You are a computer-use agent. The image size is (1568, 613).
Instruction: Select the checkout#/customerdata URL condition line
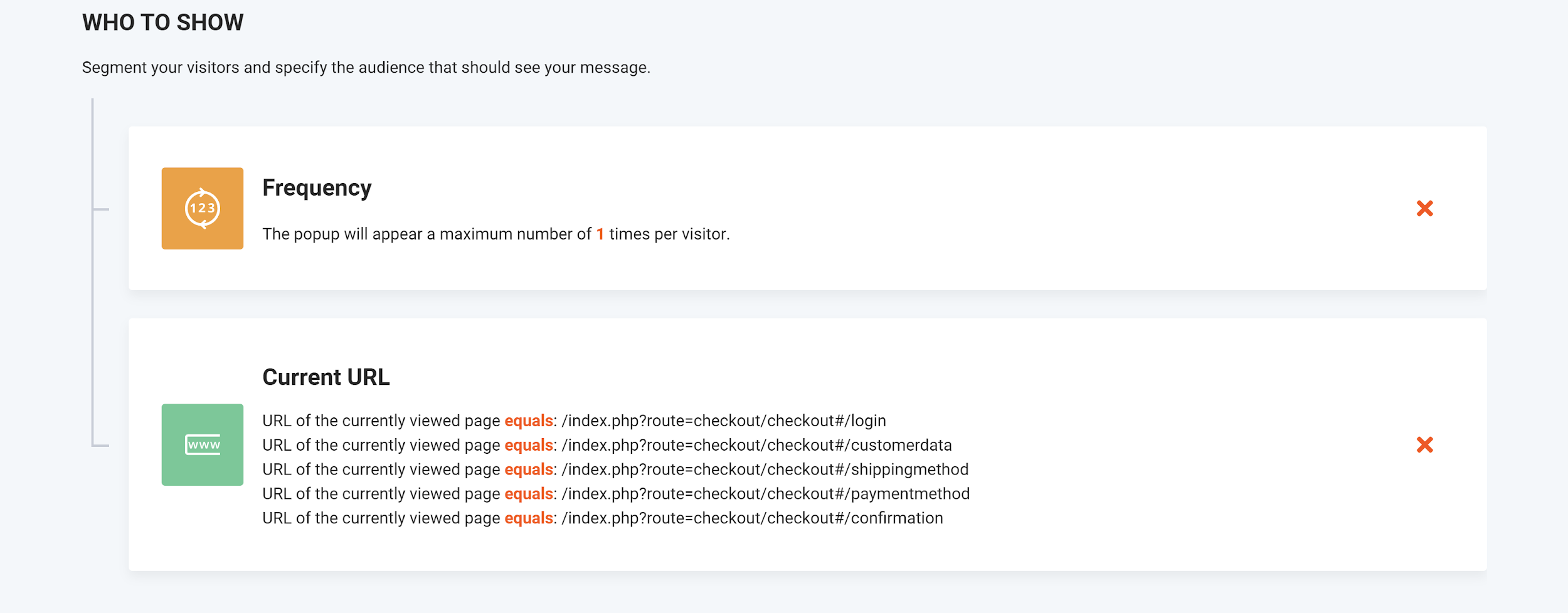click(x=607, y=445)
